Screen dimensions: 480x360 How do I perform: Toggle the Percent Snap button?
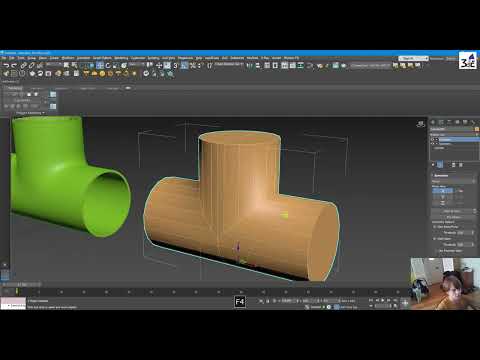click(193, 65)
